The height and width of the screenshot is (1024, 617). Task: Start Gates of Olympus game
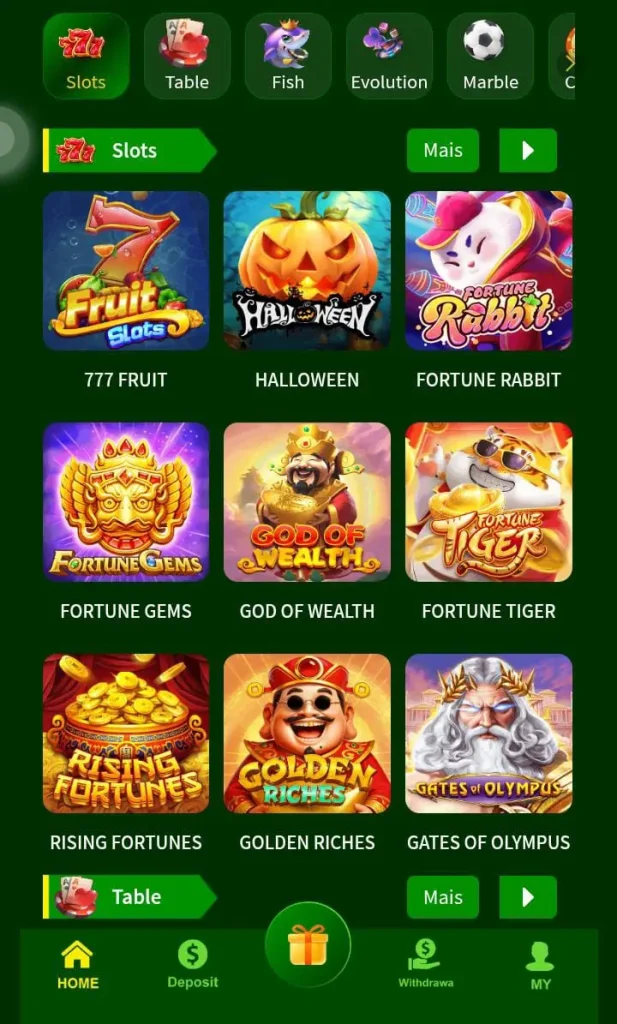coord(488,733)
